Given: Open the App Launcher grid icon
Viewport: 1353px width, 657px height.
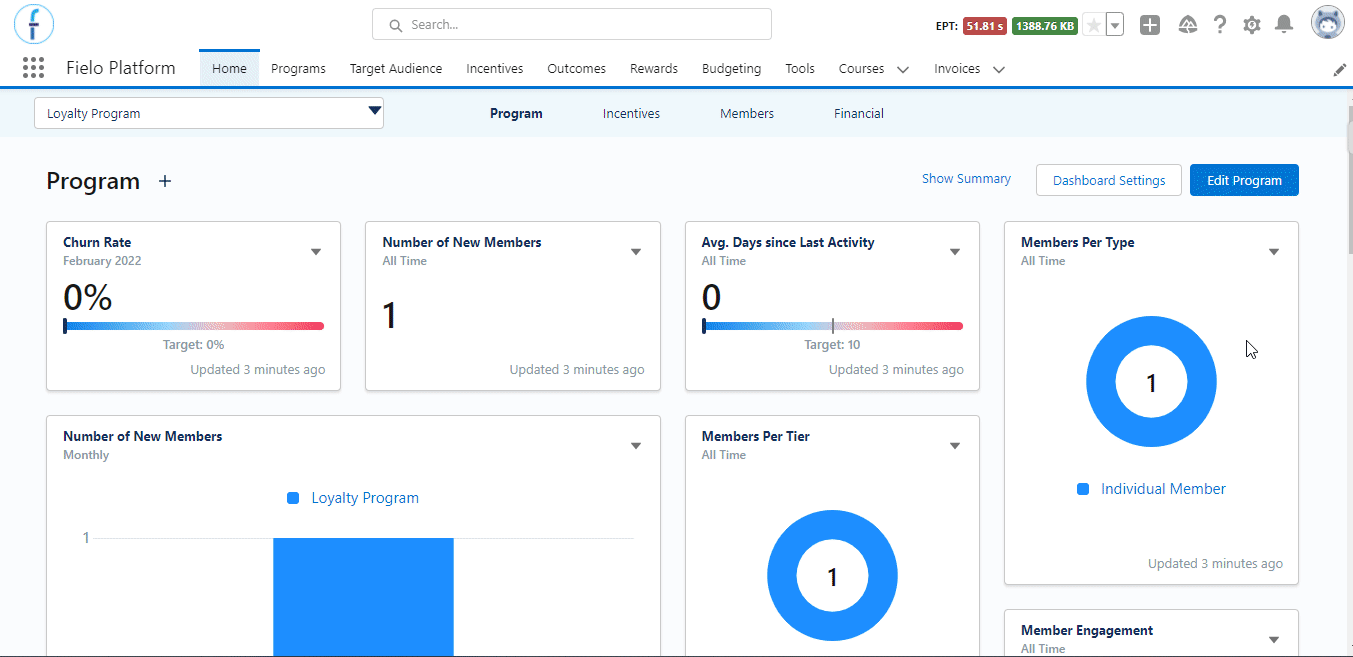Looking at the screenshot, I should pyautogui.click(x=33, y=68).
